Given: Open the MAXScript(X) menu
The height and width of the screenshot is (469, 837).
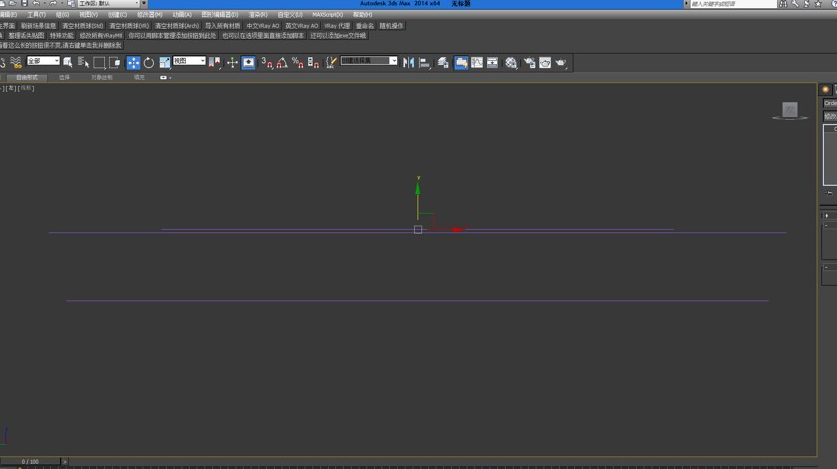Looking at the screenshot, I should pyautogui.click(x=327, y=15).
